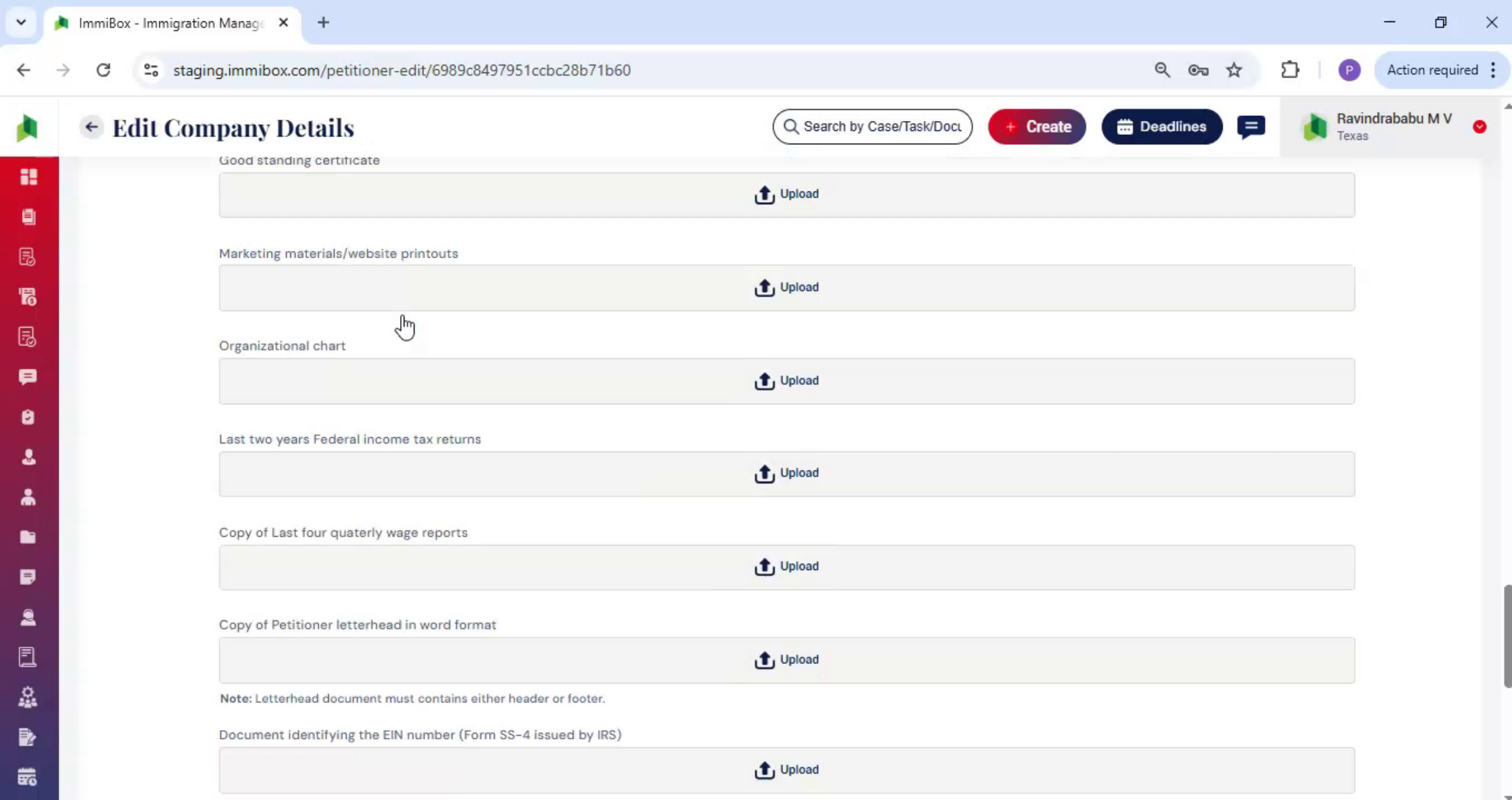Screen dimensions: 1512x800
Task: Open the Deadlines button
Action: [x=1162, y=127]
